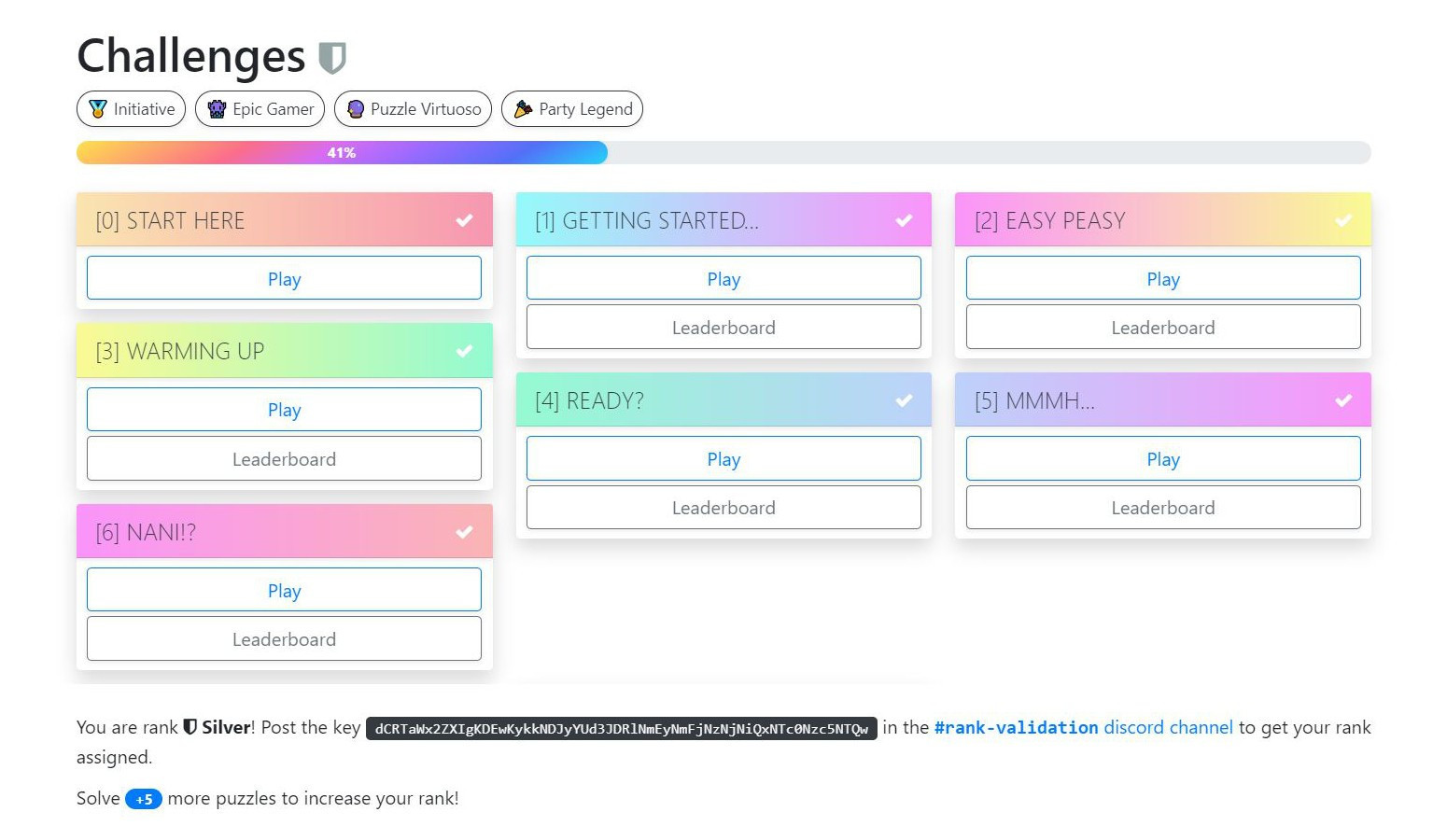Click the checkmark on MMMH... card
Image resolution: width=1447 pixels, height=840 pixels.
click(x=1342, y=400)
